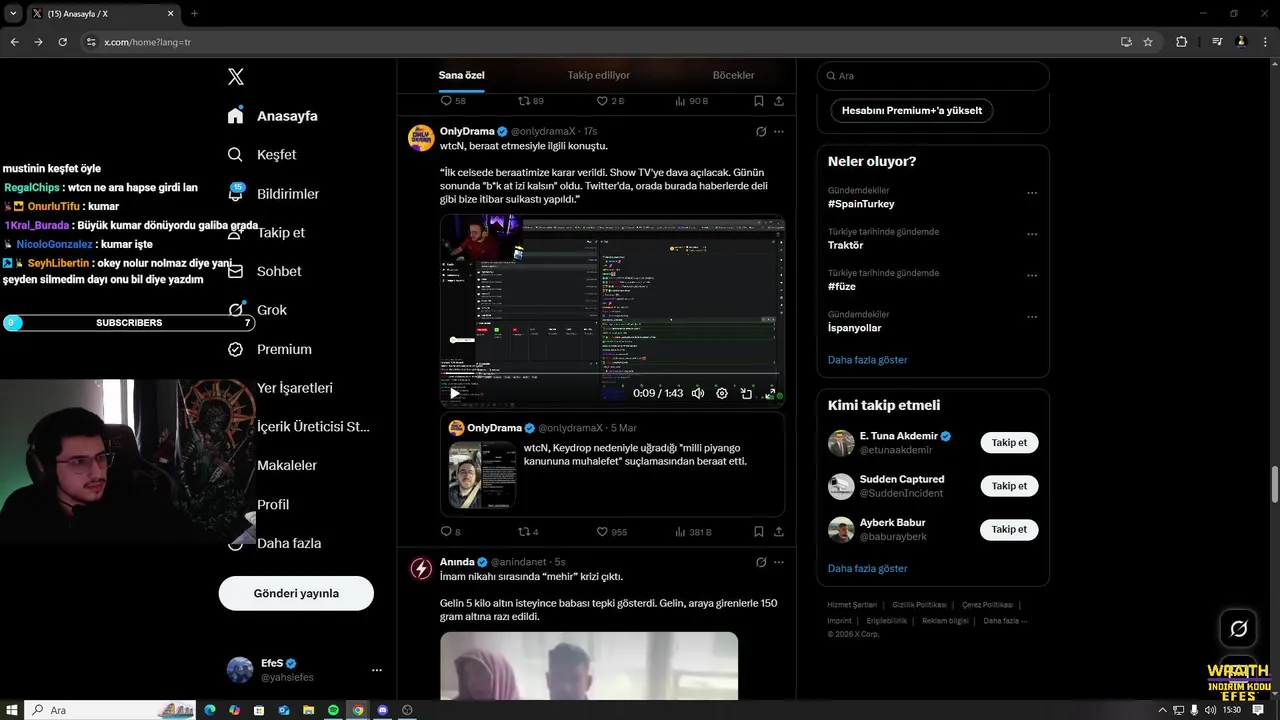Switch to Böcekler tab

click(734, 75)
